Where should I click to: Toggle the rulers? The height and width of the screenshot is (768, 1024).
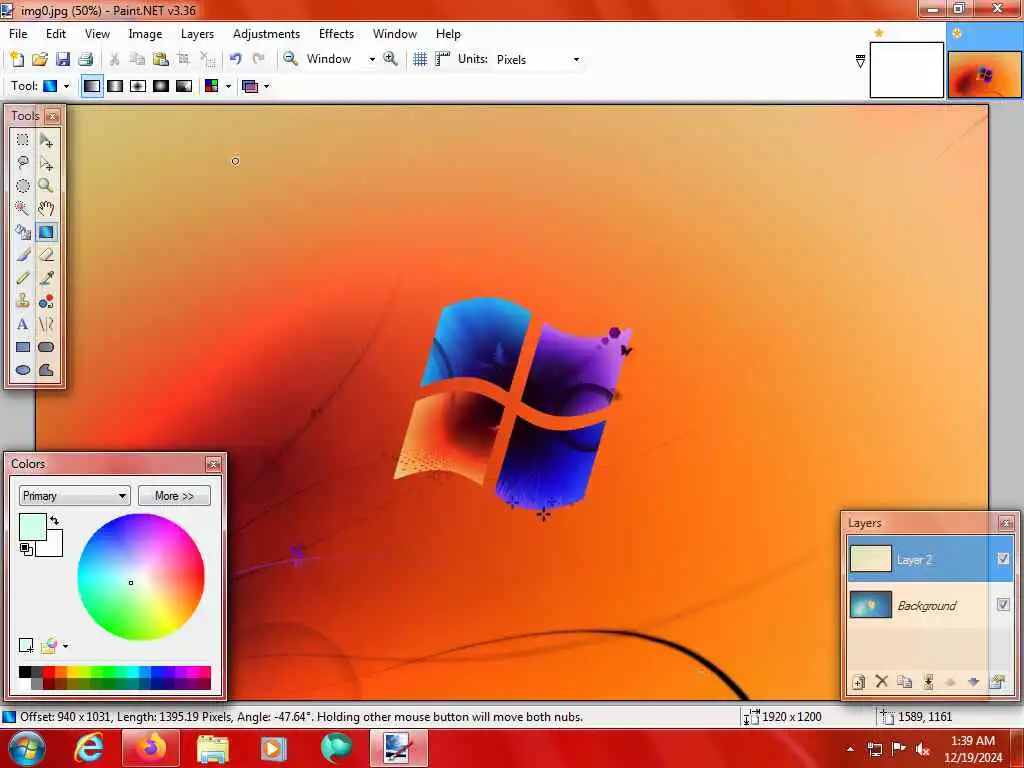tap(443, 59)
